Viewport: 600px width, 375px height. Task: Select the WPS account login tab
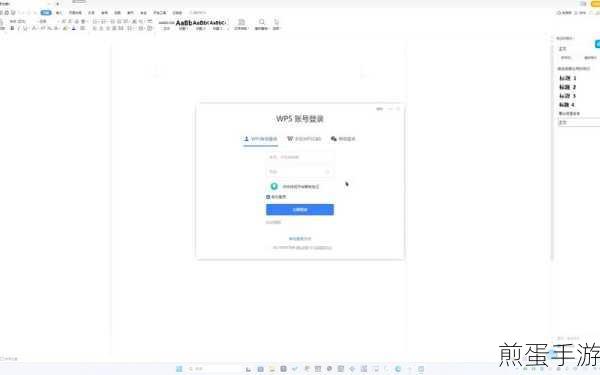pyautogui.click(x=261, y=139)
